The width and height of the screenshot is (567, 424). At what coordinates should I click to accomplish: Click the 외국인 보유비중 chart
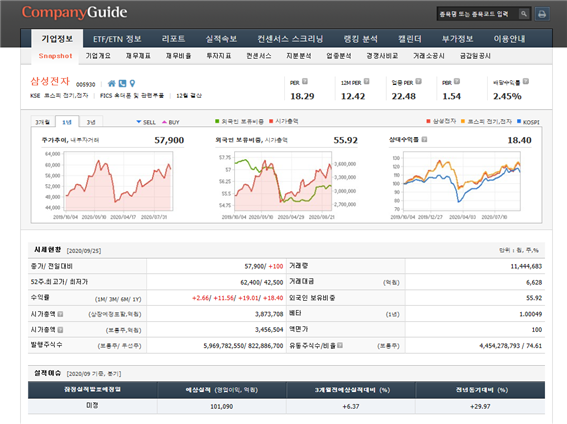point(283,181)
